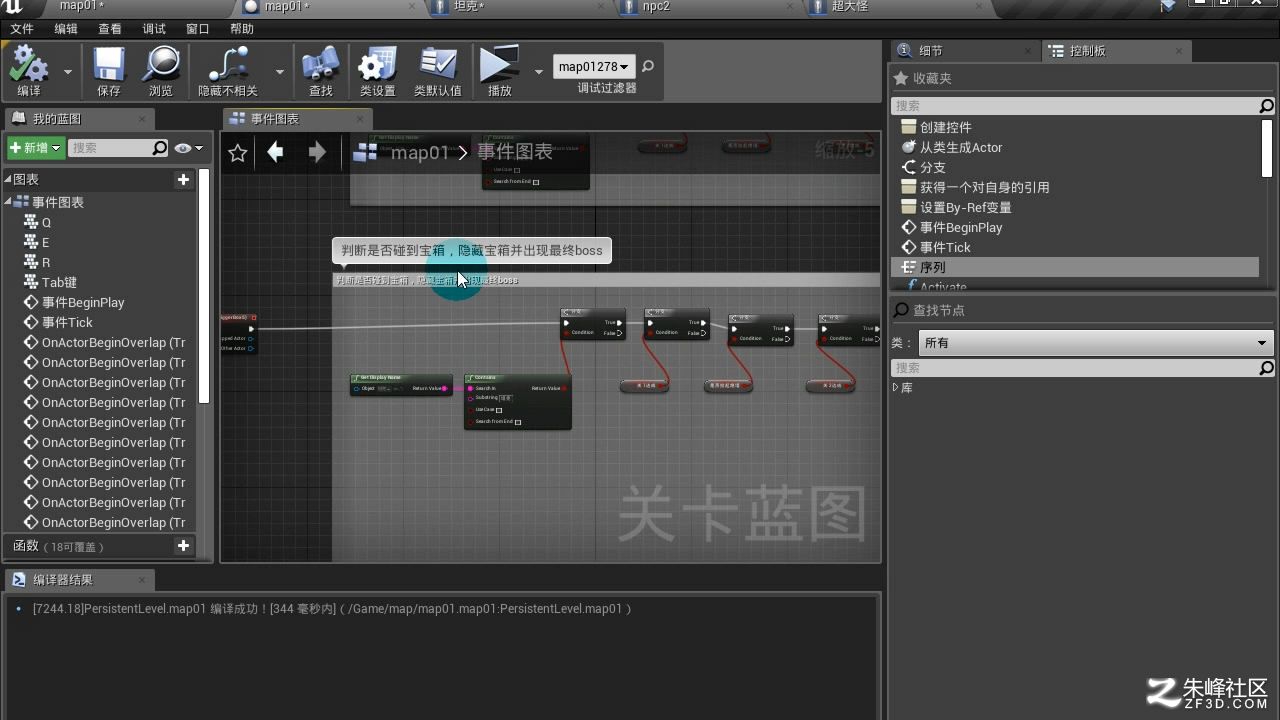Open the 帮助 menu
Image resolution: width=1280 pixels, height=720 pixels.
(242, 29)
